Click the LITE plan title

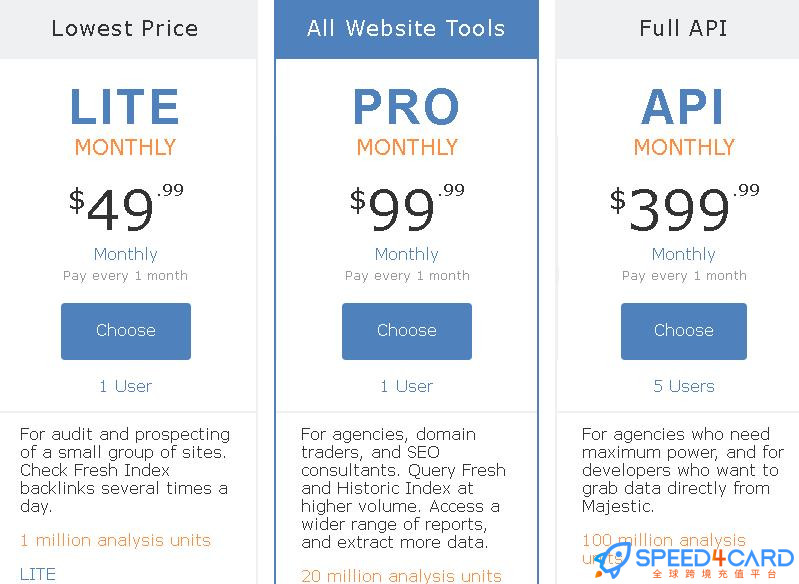pyautogui.click(x=125, y=107)
